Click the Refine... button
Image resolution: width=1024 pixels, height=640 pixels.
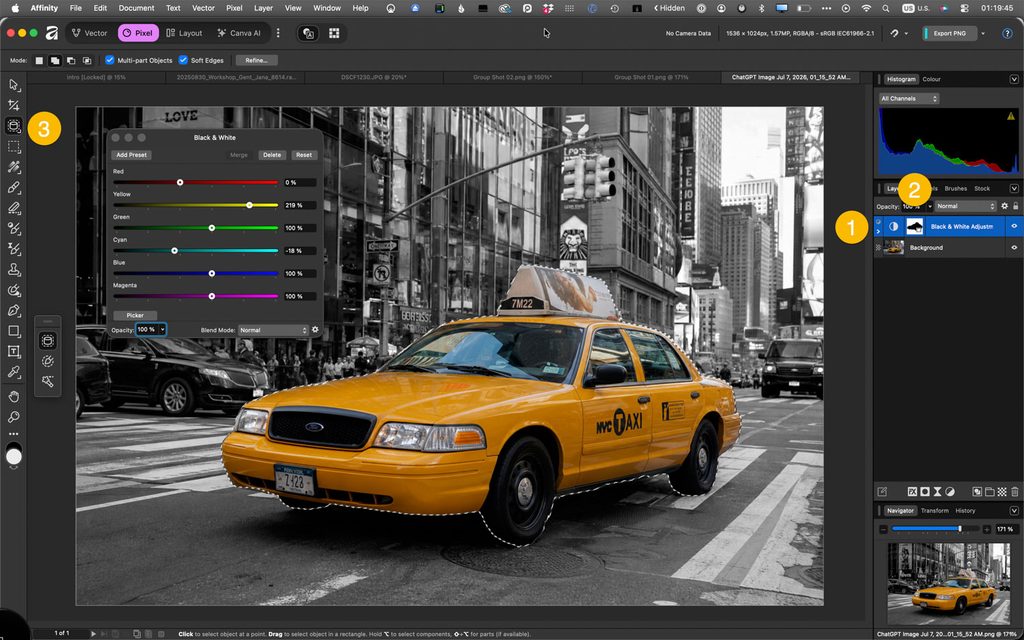256,60
